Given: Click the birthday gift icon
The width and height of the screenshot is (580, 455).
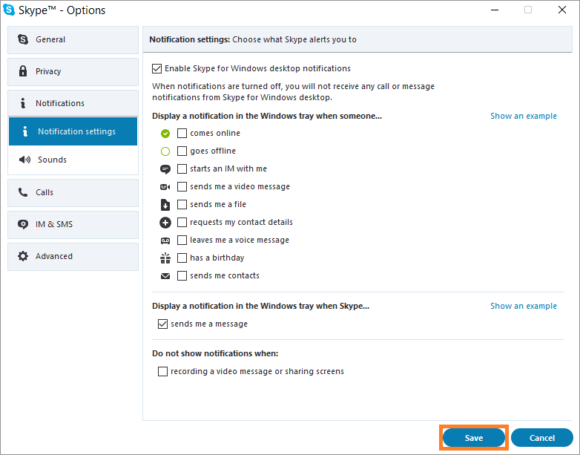Looking at the screenshot, I should 165,258.
